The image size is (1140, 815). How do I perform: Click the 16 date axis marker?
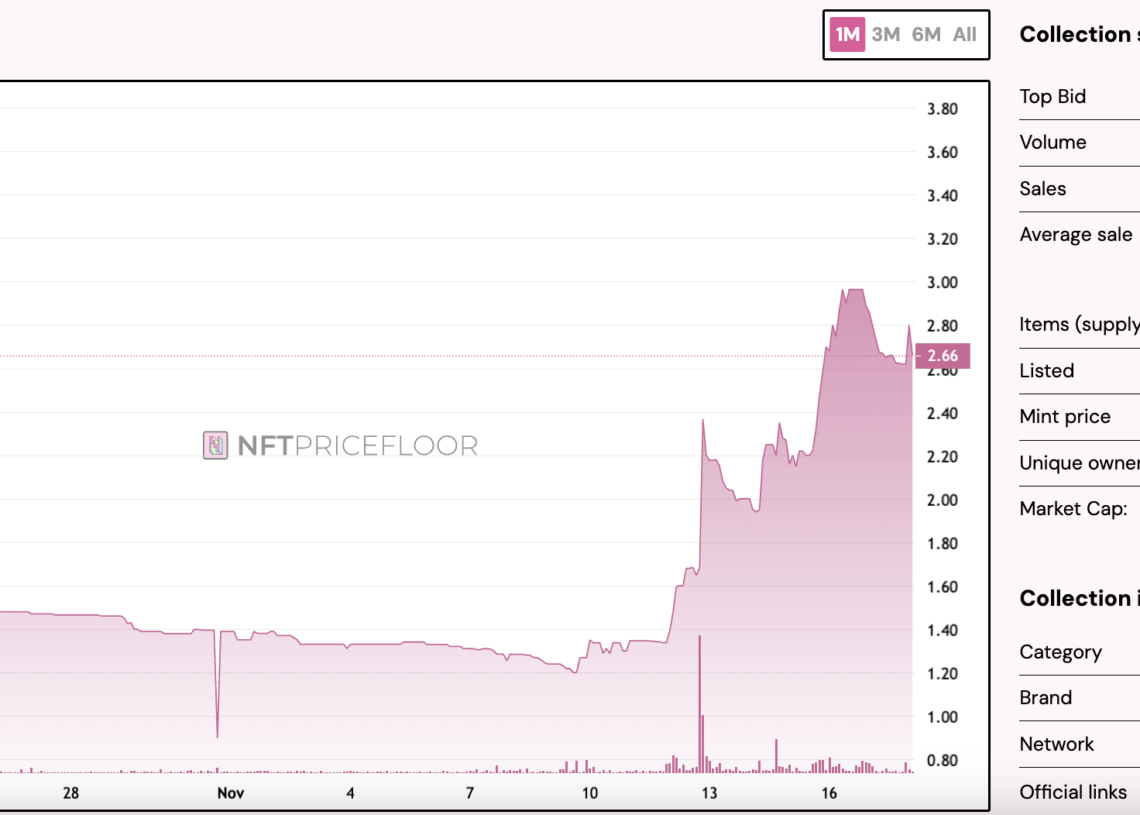[829, 793]
